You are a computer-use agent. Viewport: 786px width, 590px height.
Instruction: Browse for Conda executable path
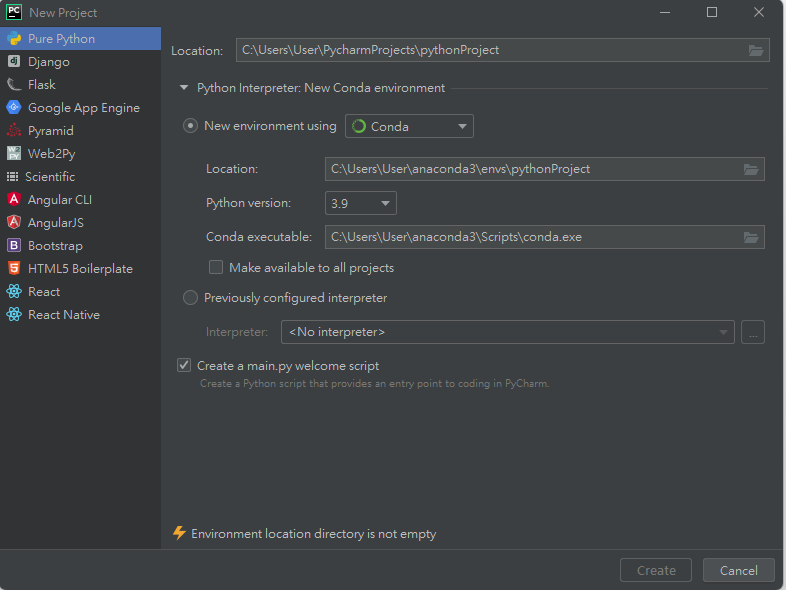tap(751, 237)
